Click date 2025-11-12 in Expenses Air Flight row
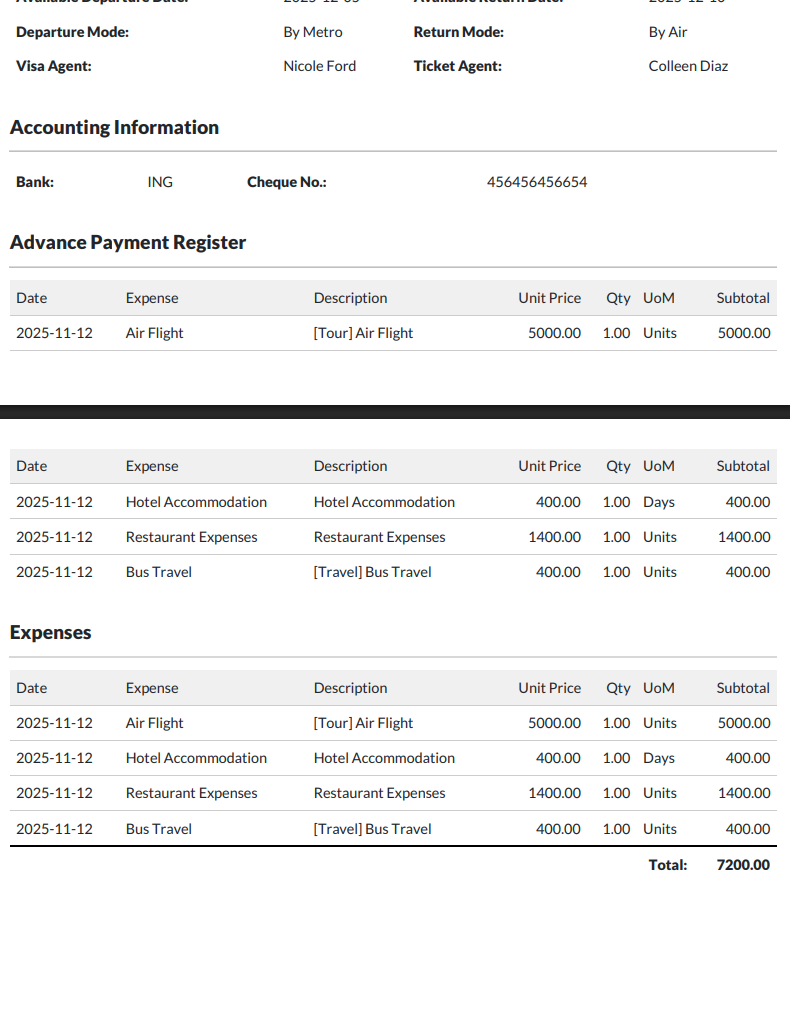790x1024 pixels. pyautogui.click(x=54, y=723)
